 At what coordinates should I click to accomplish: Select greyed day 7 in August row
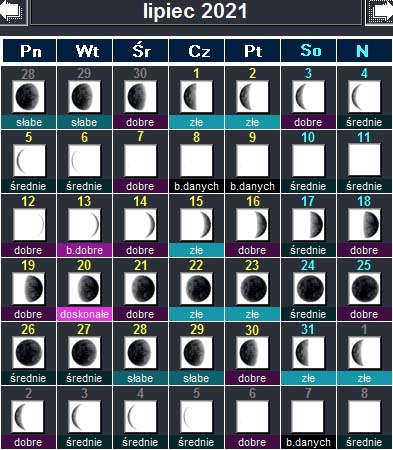point(308,393)
